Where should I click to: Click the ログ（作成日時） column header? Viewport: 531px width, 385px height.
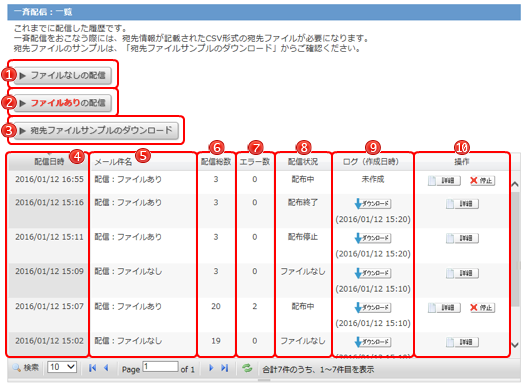pyautogui.click(x=373, y=162)
